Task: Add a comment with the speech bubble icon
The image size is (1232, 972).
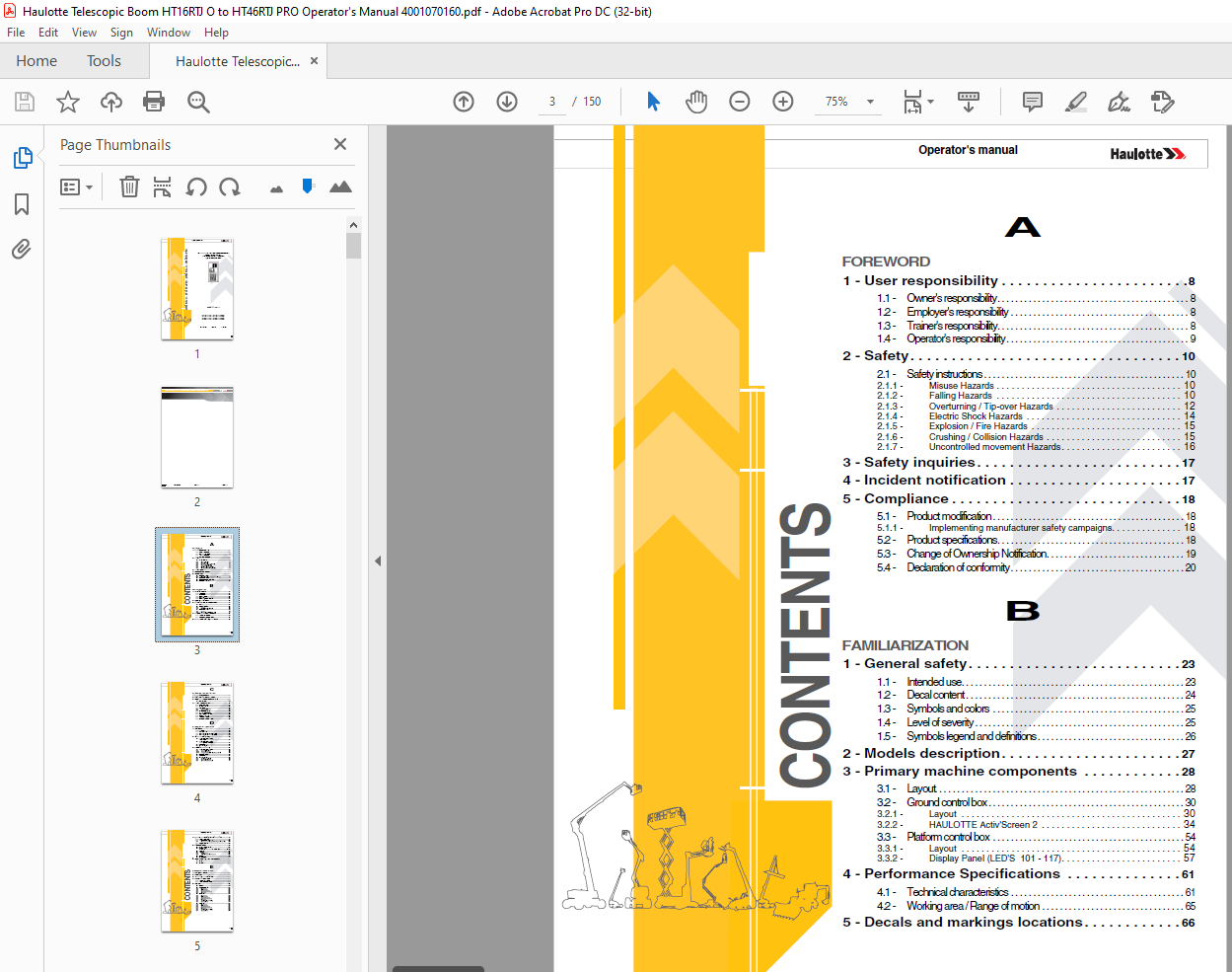Action: 1033,102
